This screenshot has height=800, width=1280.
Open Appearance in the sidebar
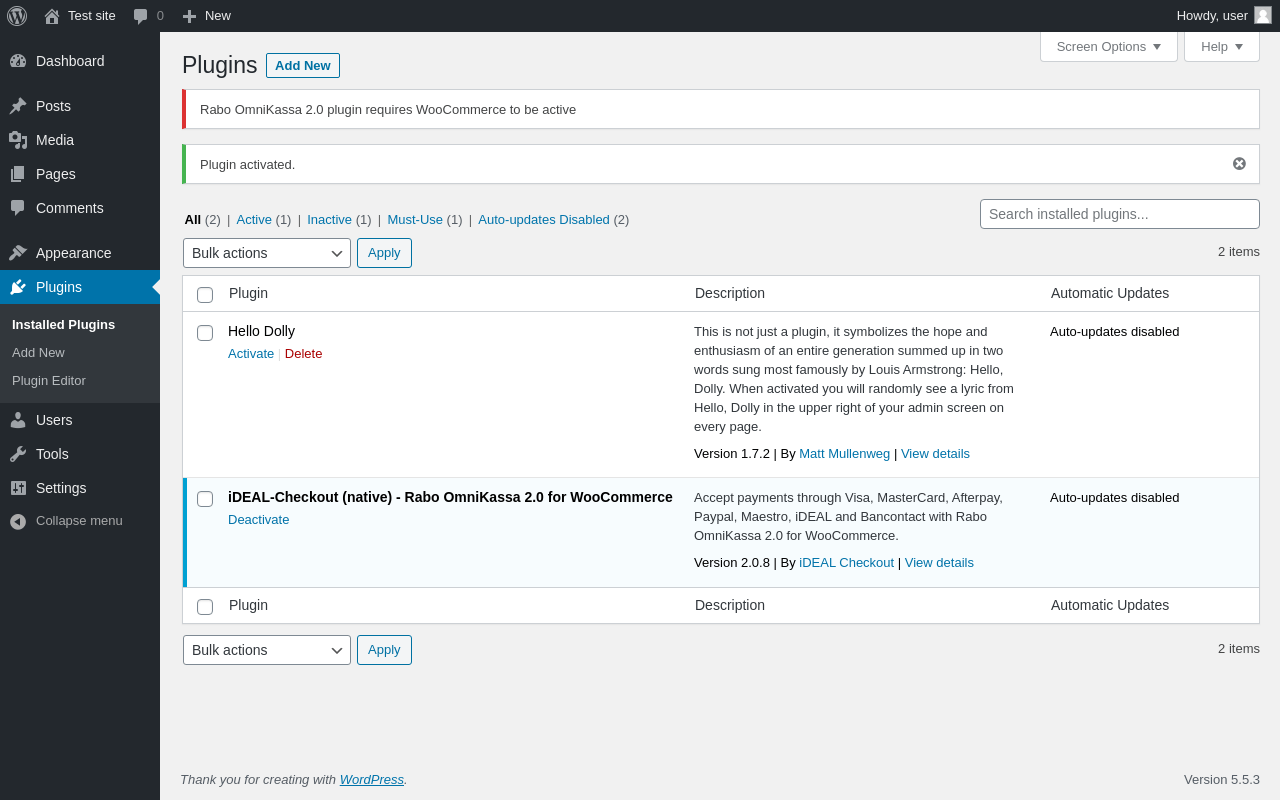(80, 253)
